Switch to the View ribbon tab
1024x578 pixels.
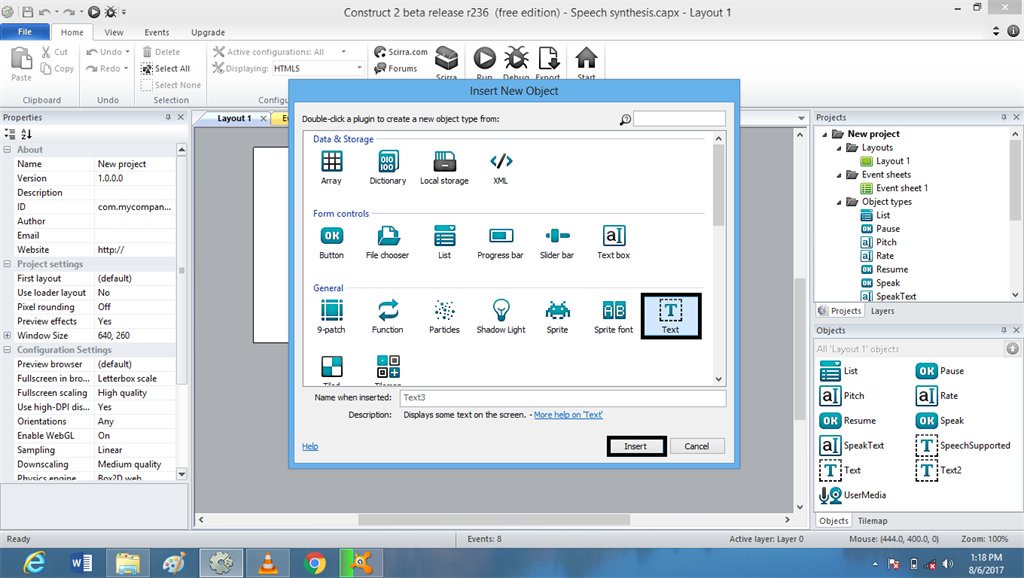pyautogui.click(x=114, y=32)
